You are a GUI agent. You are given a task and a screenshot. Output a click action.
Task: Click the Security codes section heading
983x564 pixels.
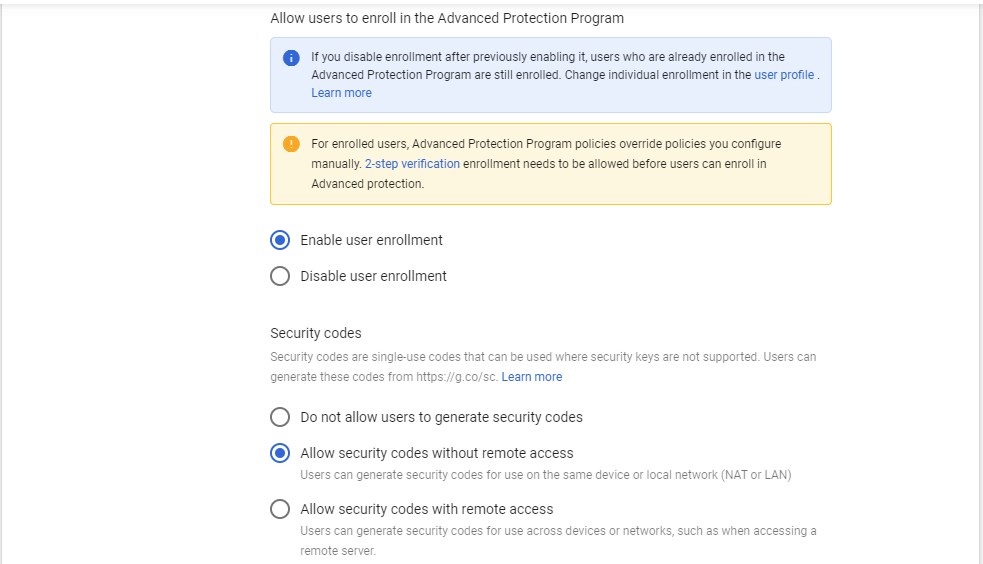tap(315, 333)
